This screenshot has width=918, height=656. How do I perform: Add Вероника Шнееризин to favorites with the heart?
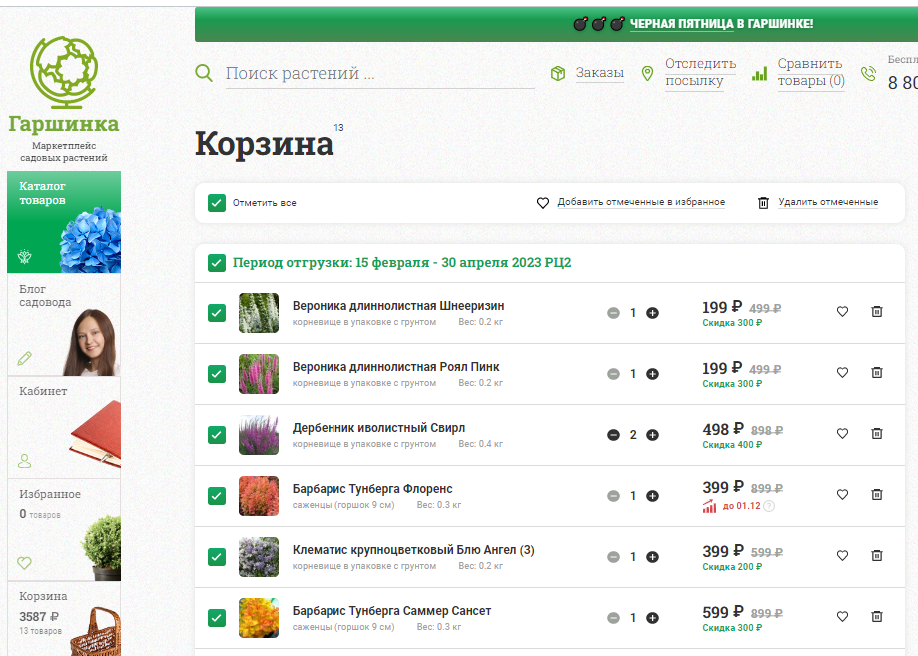click(x=842, y=312)
